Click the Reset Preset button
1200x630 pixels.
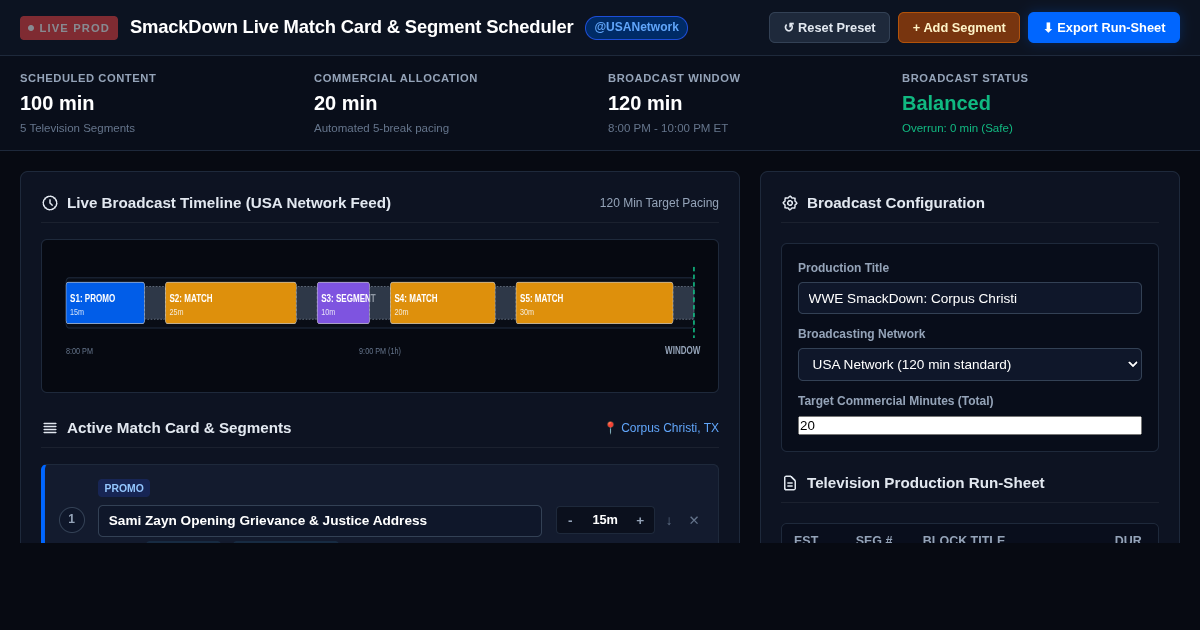[x=829, y=28]
